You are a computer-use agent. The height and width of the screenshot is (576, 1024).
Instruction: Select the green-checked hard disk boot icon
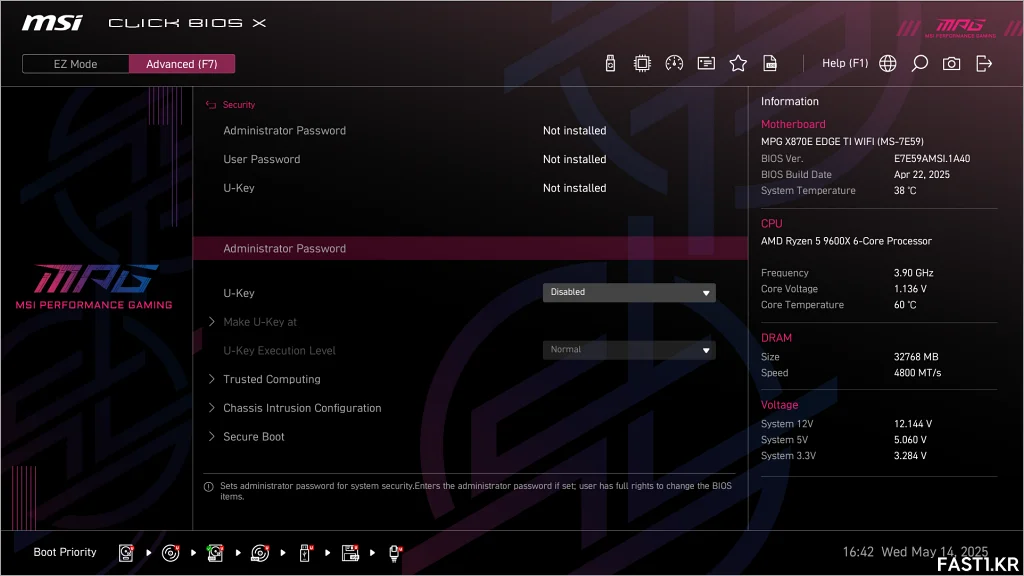(215, 552)
